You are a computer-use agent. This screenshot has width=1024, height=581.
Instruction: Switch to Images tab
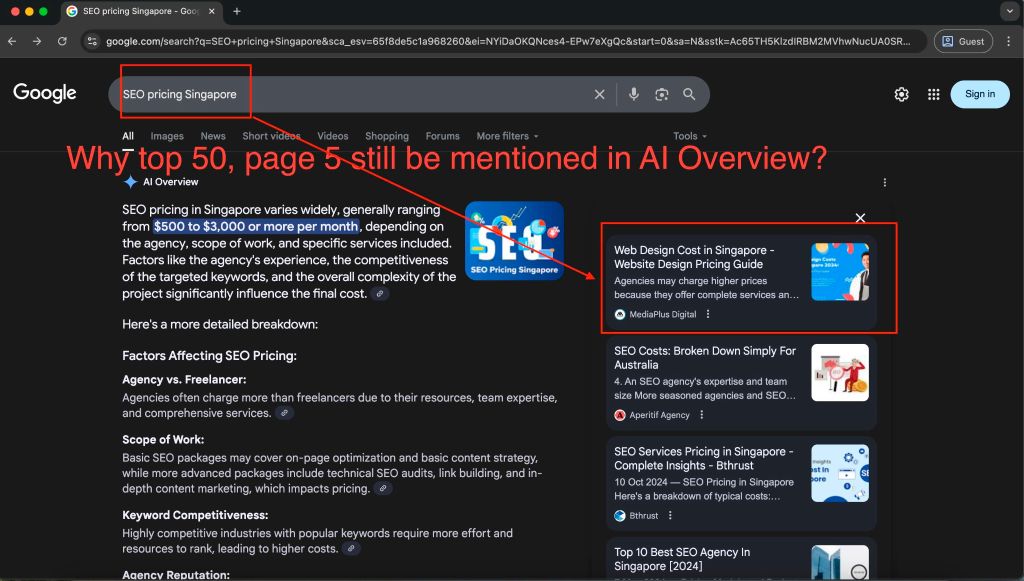point(167,136)
